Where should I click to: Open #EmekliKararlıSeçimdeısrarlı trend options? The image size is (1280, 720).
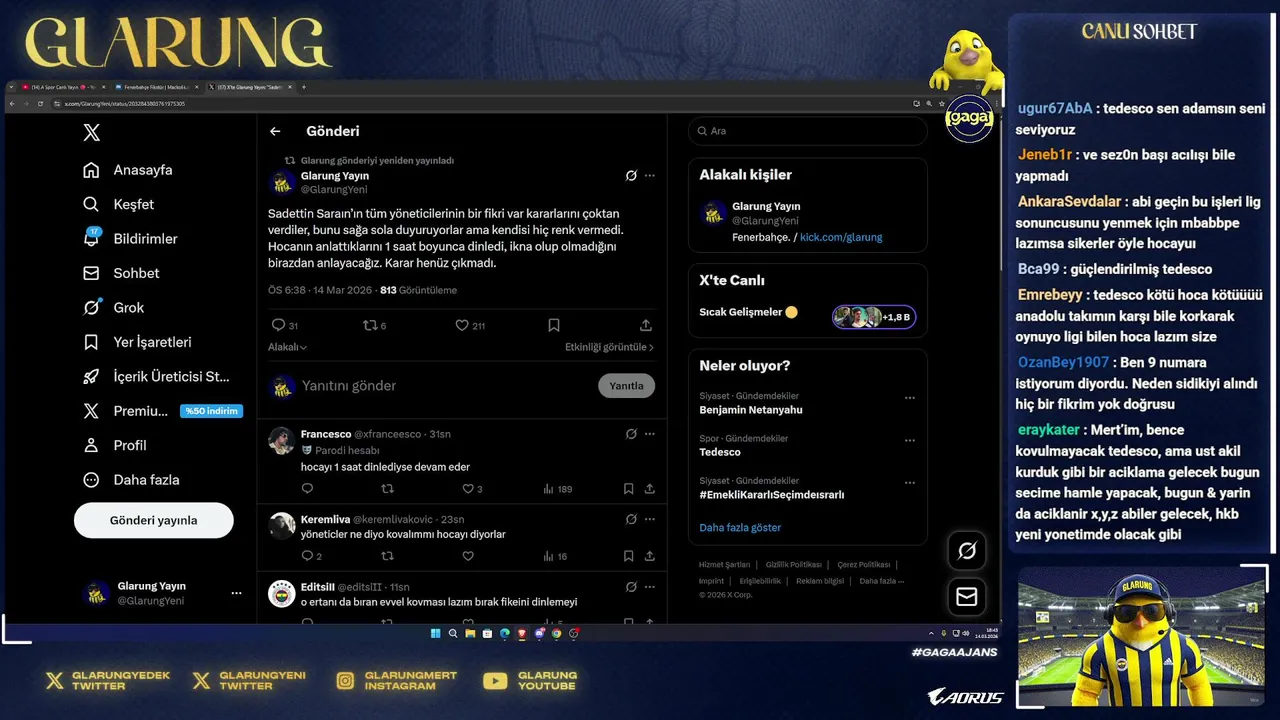click(910, 483)
